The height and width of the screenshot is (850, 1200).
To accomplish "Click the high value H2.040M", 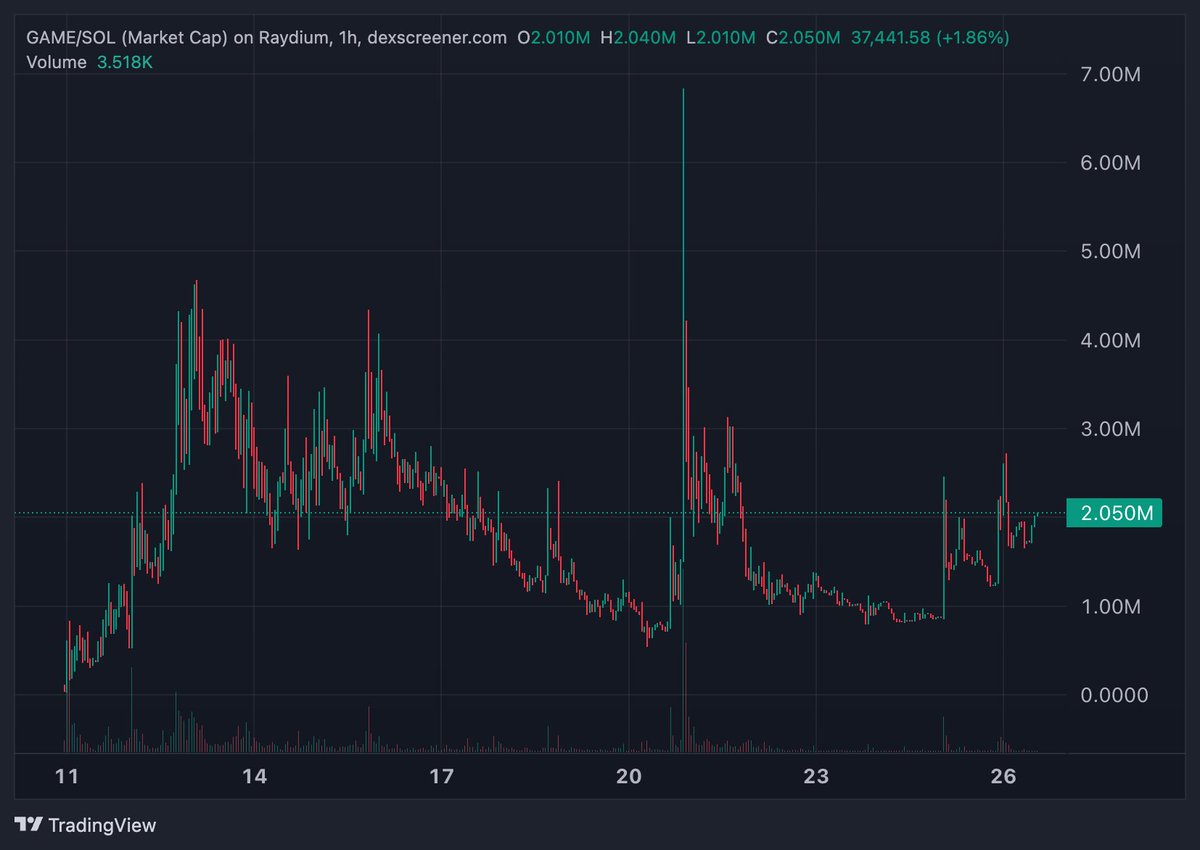I will tap(636, 37).
